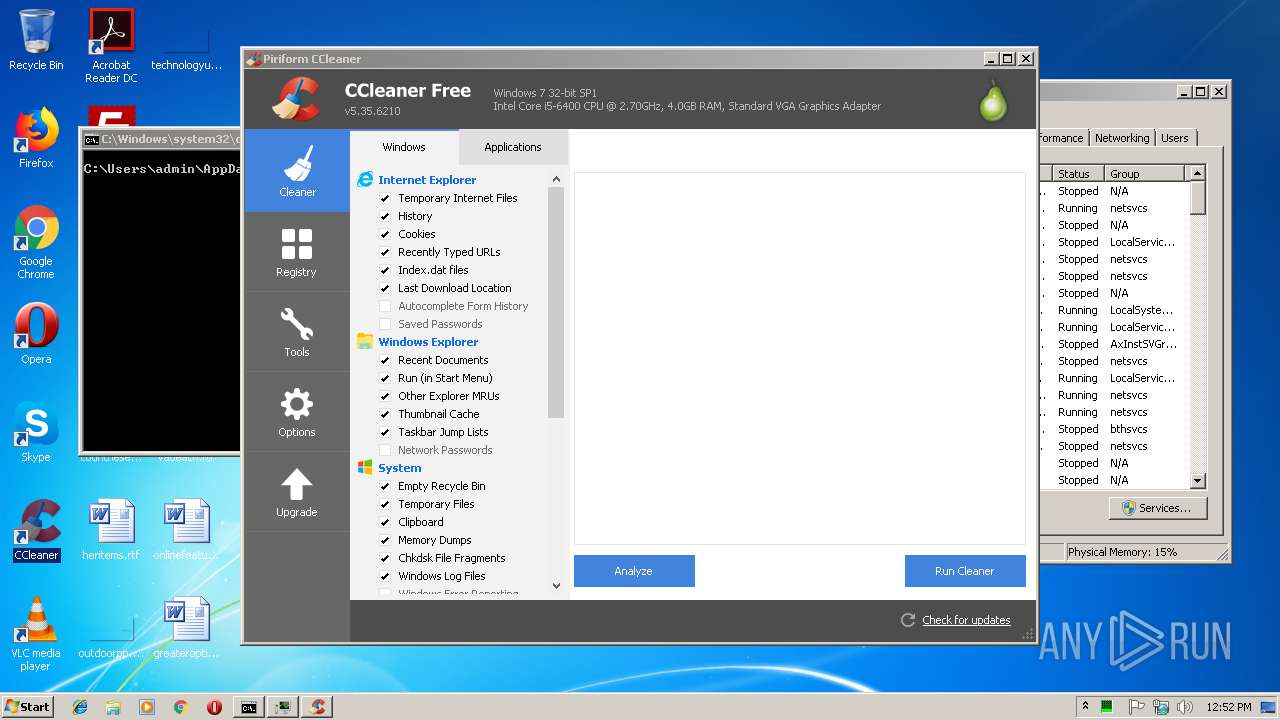Click the refresh icon beside Check for updates
This screenshot has width=1280, height=720.
[908, 620]
